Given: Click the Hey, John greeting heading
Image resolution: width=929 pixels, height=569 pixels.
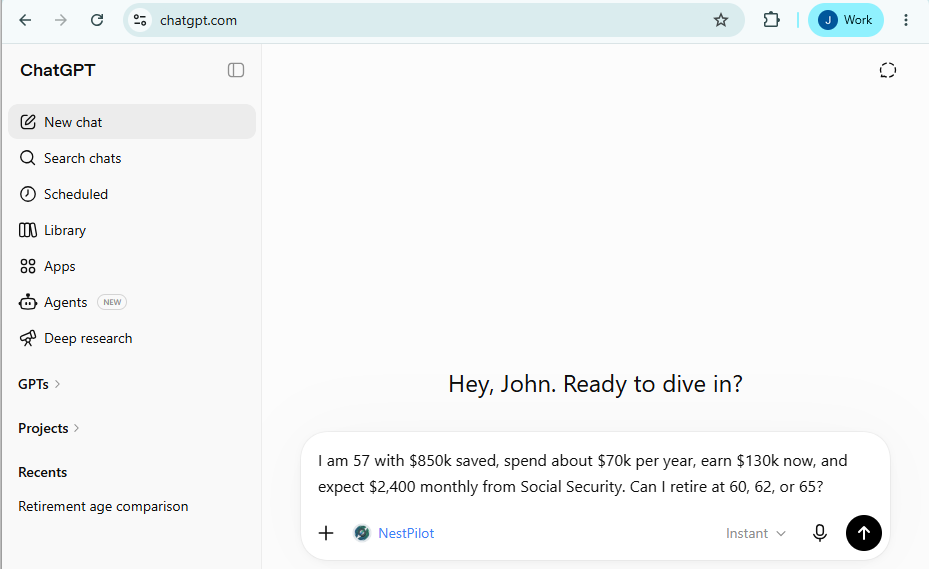Looking at the screenshot, I should (595, 384).
